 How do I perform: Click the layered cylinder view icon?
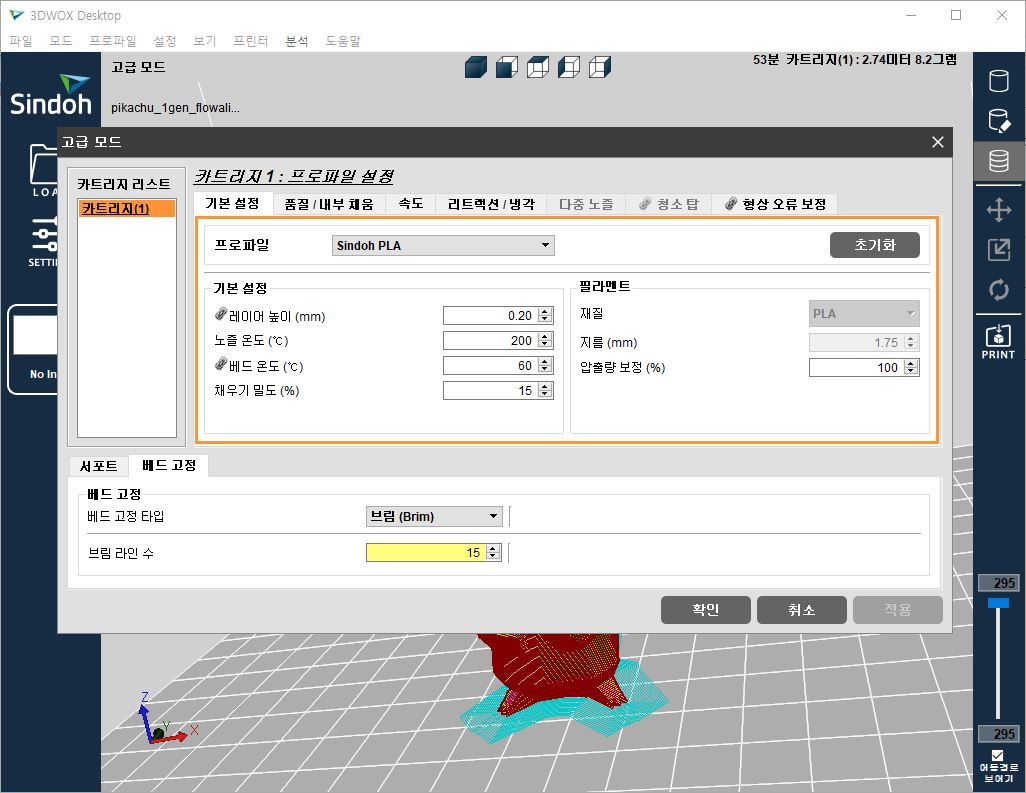(999, 161)
